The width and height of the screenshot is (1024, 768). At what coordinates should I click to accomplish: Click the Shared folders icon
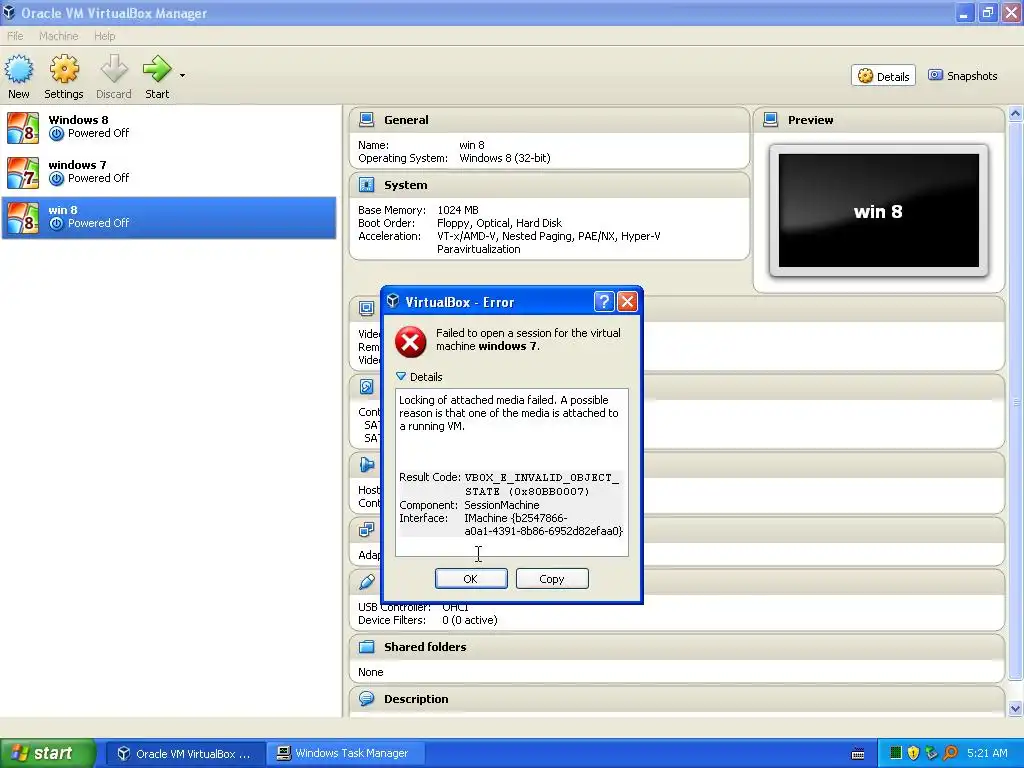366,647
